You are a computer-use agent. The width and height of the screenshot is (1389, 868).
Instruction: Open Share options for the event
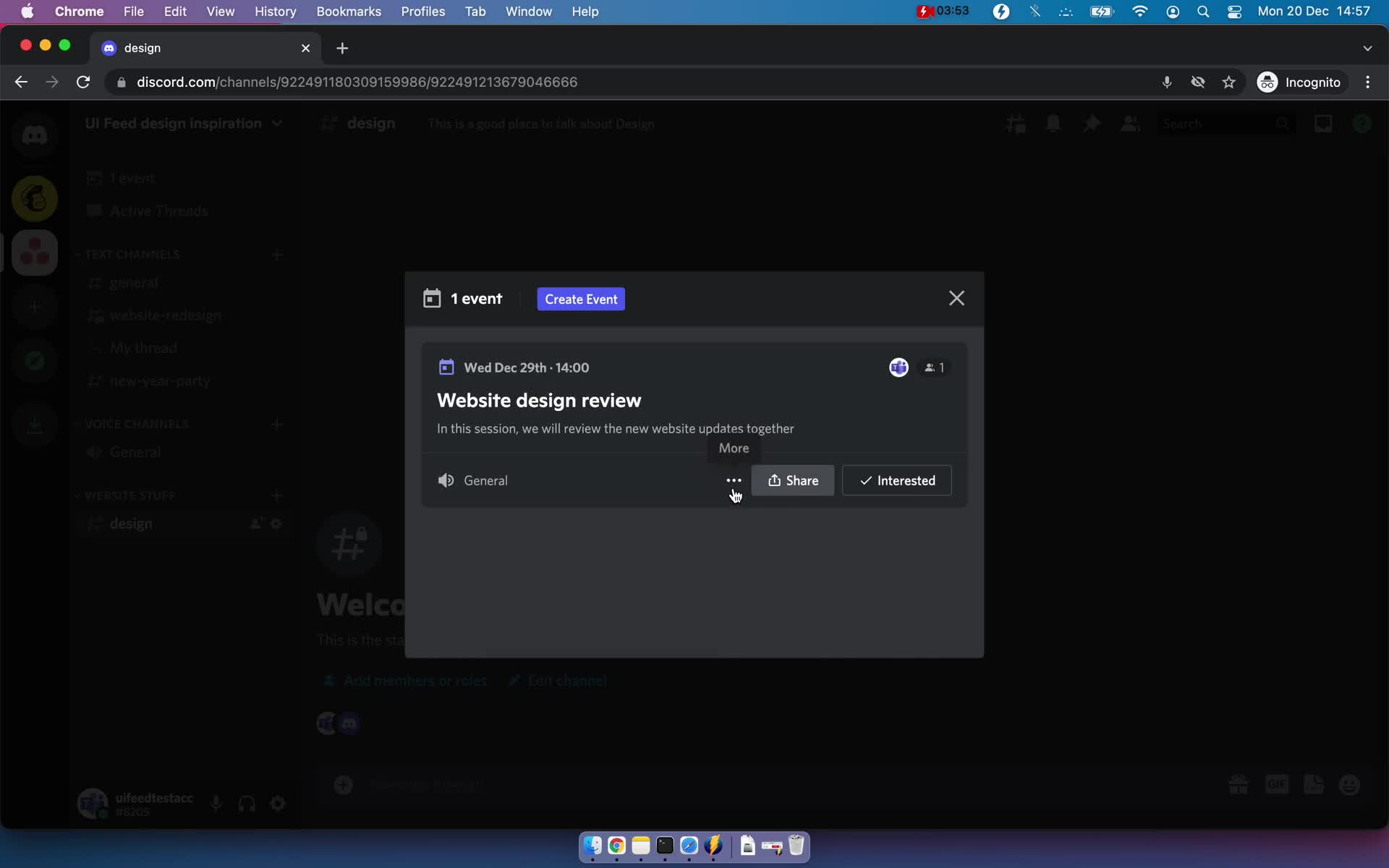[x=793, y=480]
